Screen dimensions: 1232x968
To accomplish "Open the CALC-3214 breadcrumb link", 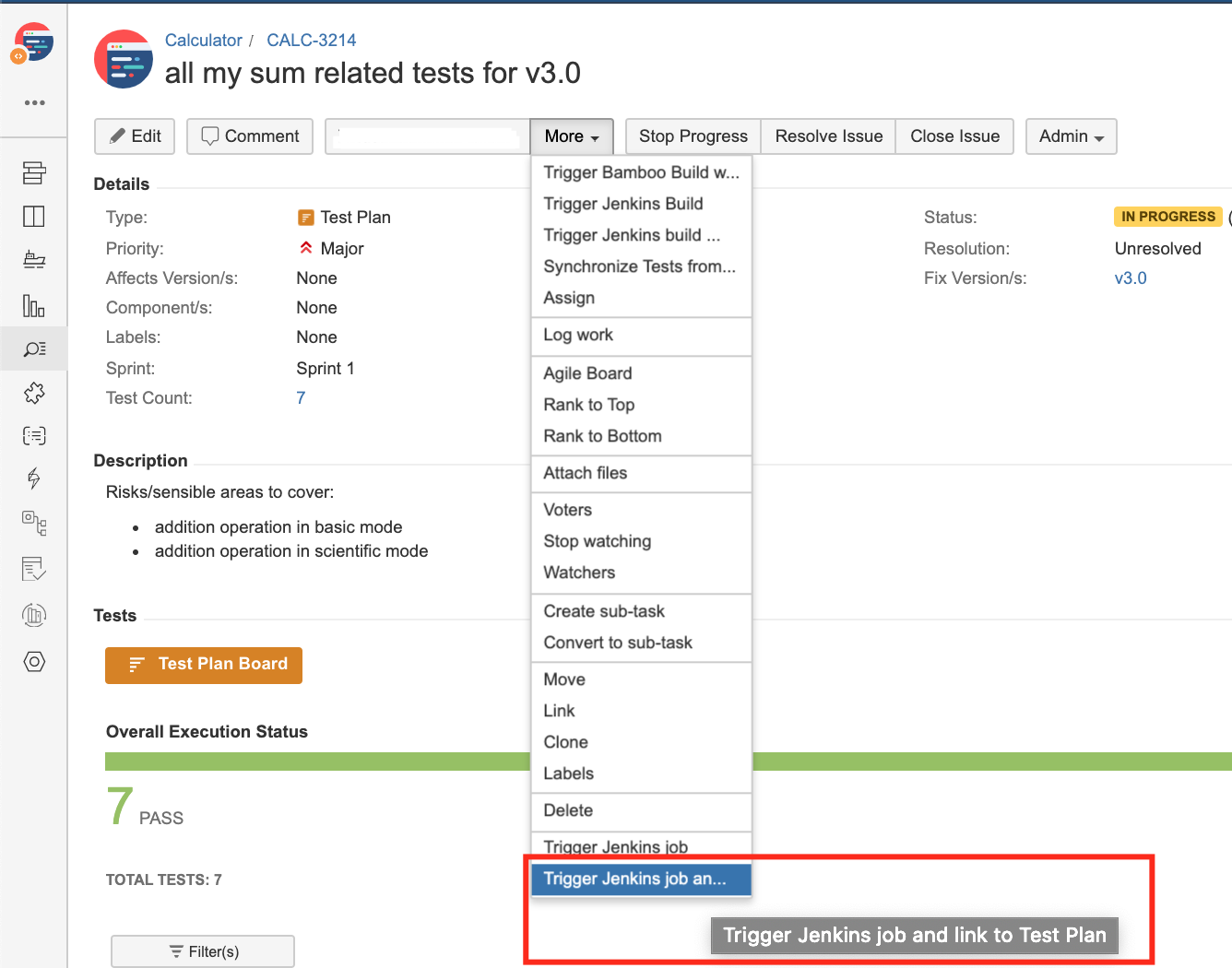I will [312, 41].
